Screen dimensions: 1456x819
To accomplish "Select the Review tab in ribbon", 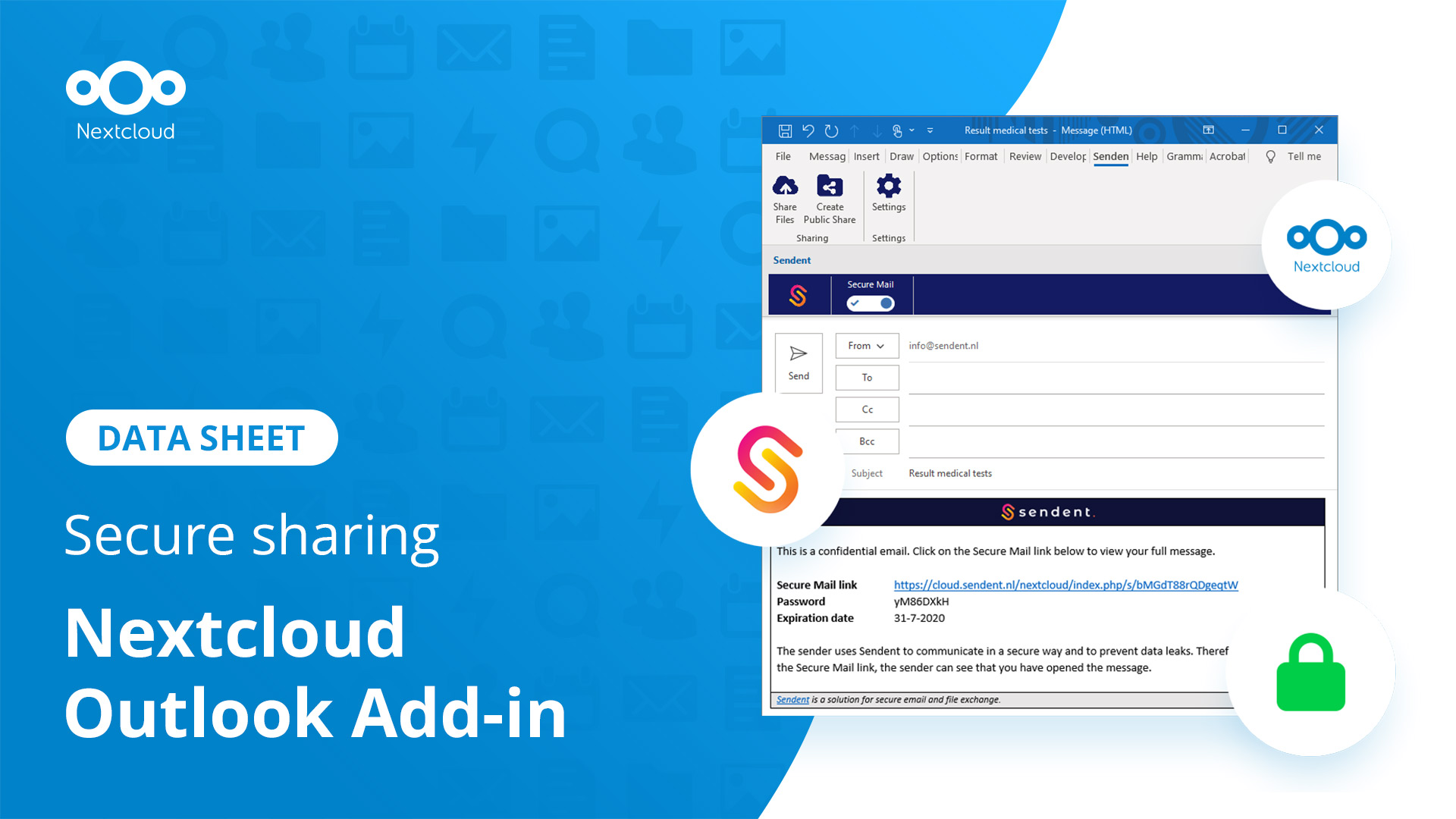I will pos(1024,156).
